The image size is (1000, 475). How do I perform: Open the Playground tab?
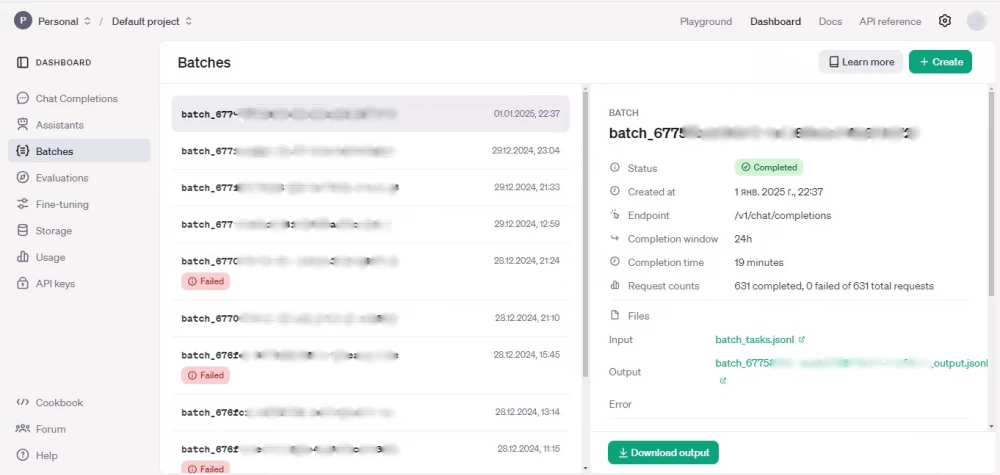point(705,21)
